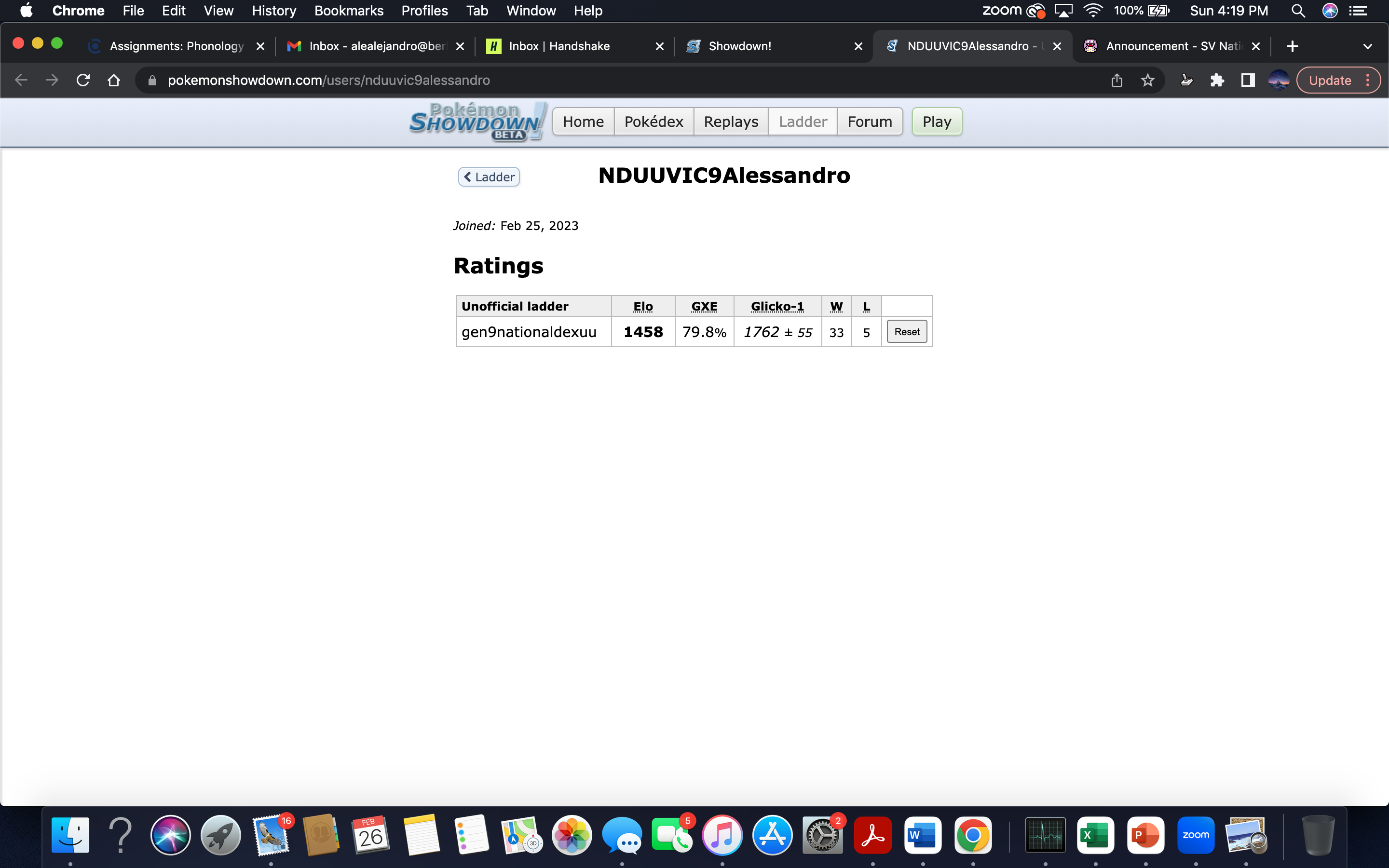Open new tab with plus icon

click(x=1293, y=46)
